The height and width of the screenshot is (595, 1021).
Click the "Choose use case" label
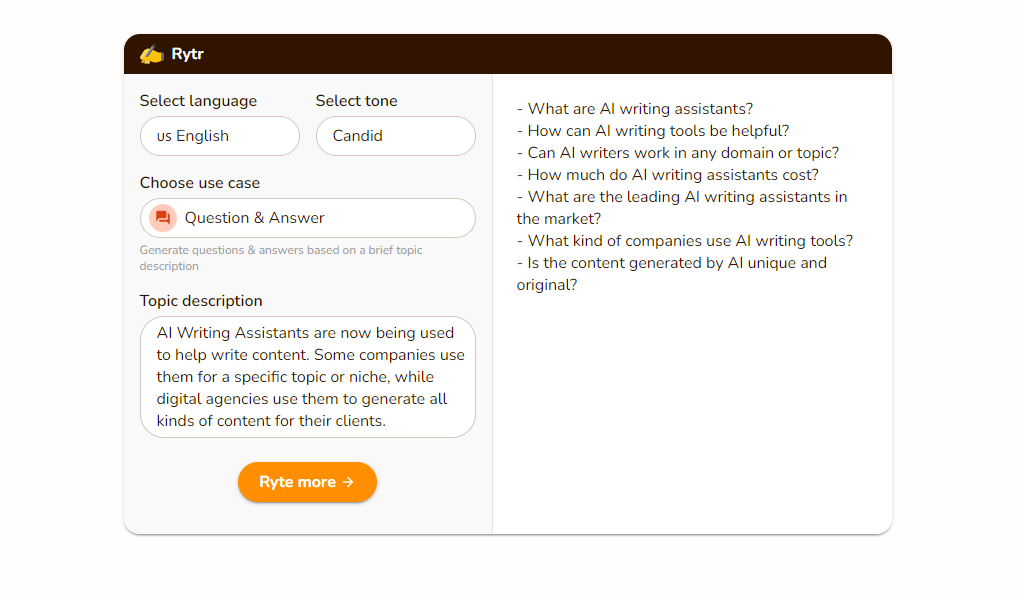pyautogui.click(x=200, y=183)
